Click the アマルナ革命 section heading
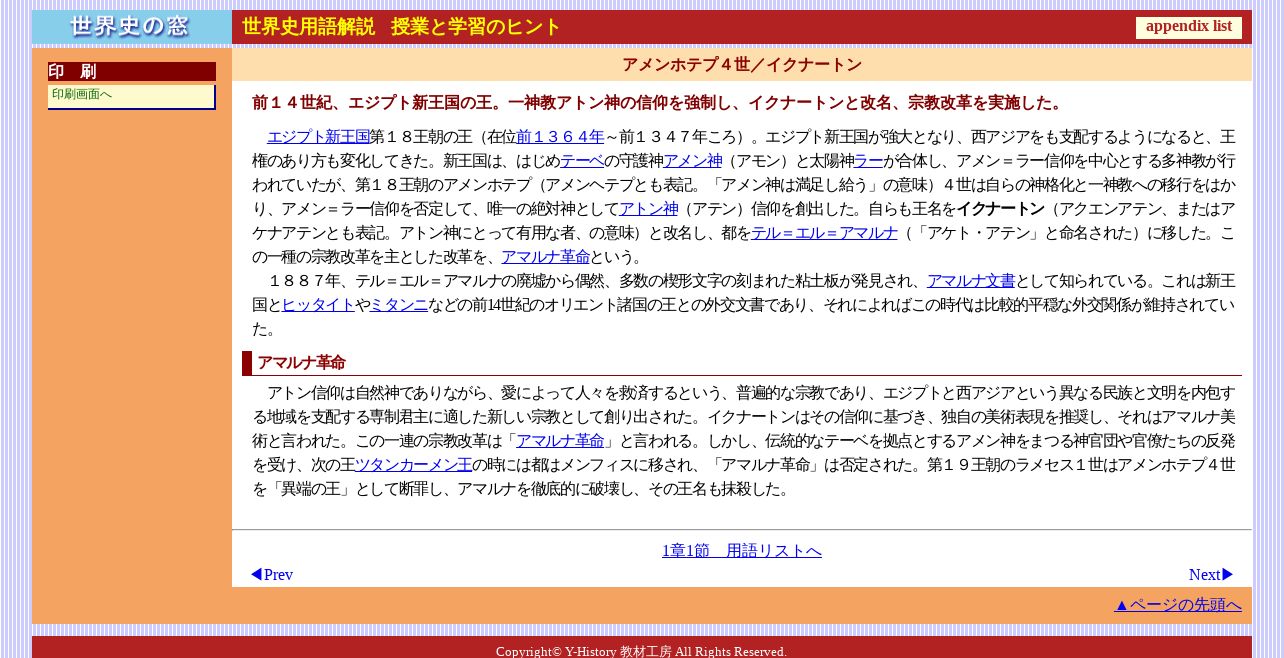This screenshot has height=658, width=1284. pyautogui.click(x=301, y=363)
